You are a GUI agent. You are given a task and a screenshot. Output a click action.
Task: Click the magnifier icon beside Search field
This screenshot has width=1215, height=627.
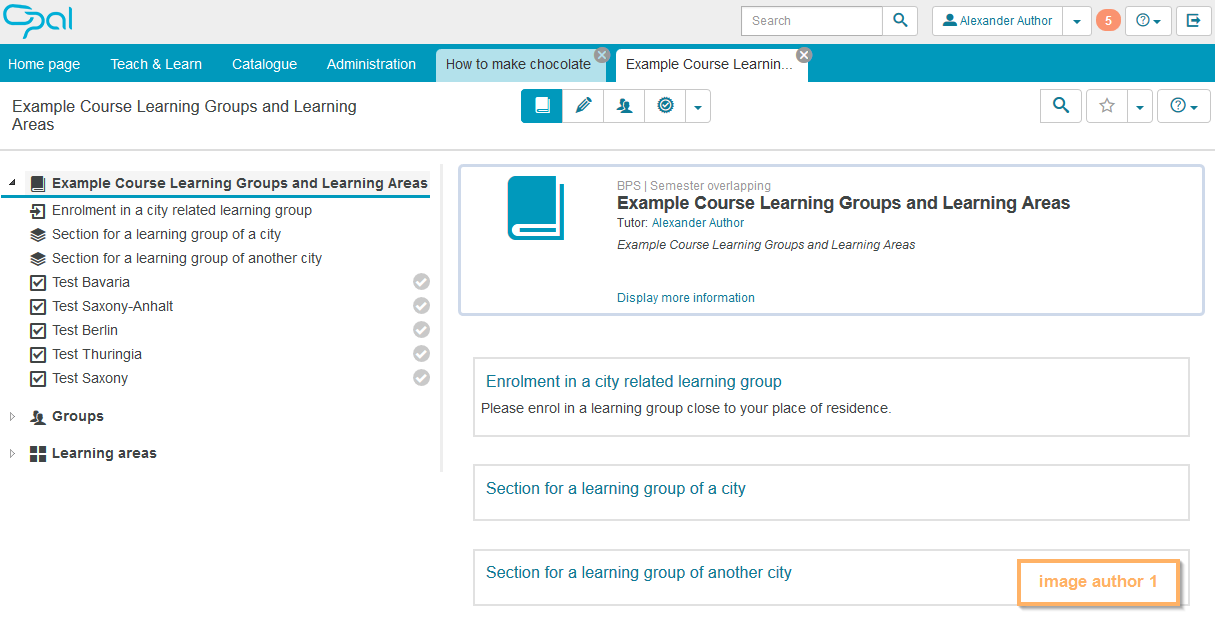[x=900, y=21]
